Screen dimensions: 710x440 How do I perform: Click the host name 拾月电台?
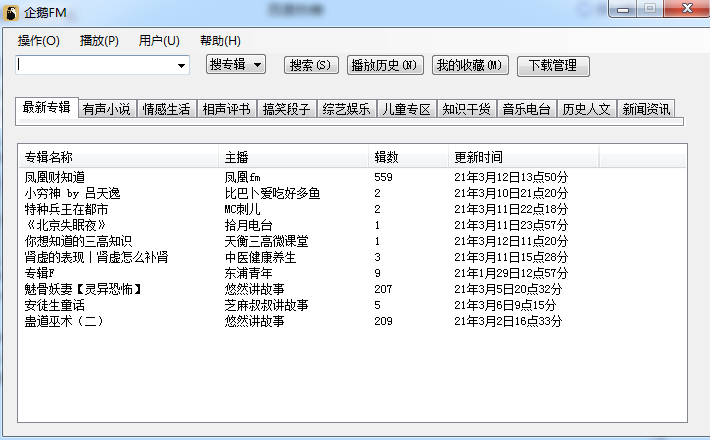point(249,225)
